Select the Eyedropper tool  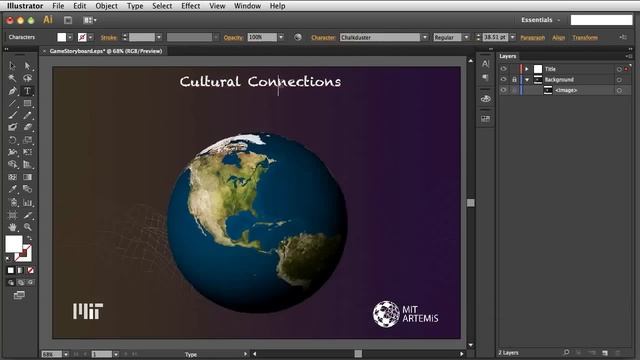pyautogui.click(x=12, y=189)
